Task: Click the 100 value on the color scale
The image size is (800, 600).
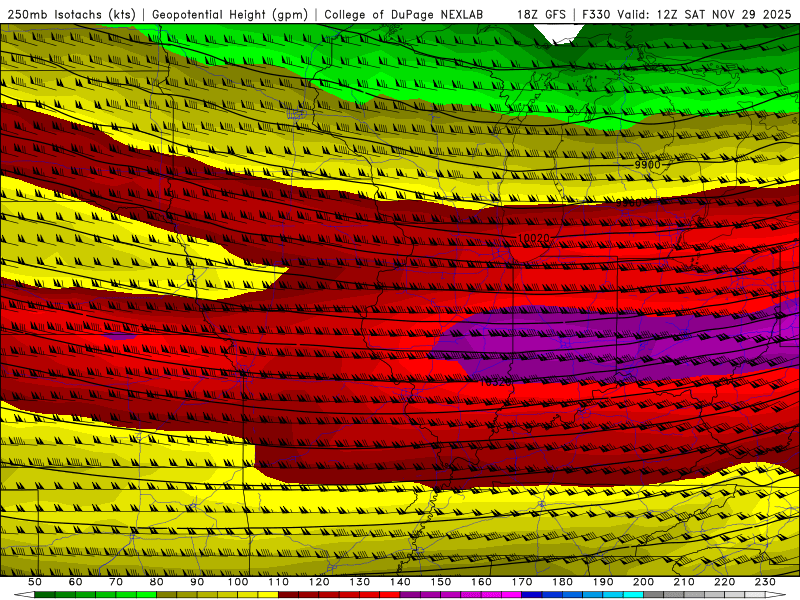Action: coord(238,582)
